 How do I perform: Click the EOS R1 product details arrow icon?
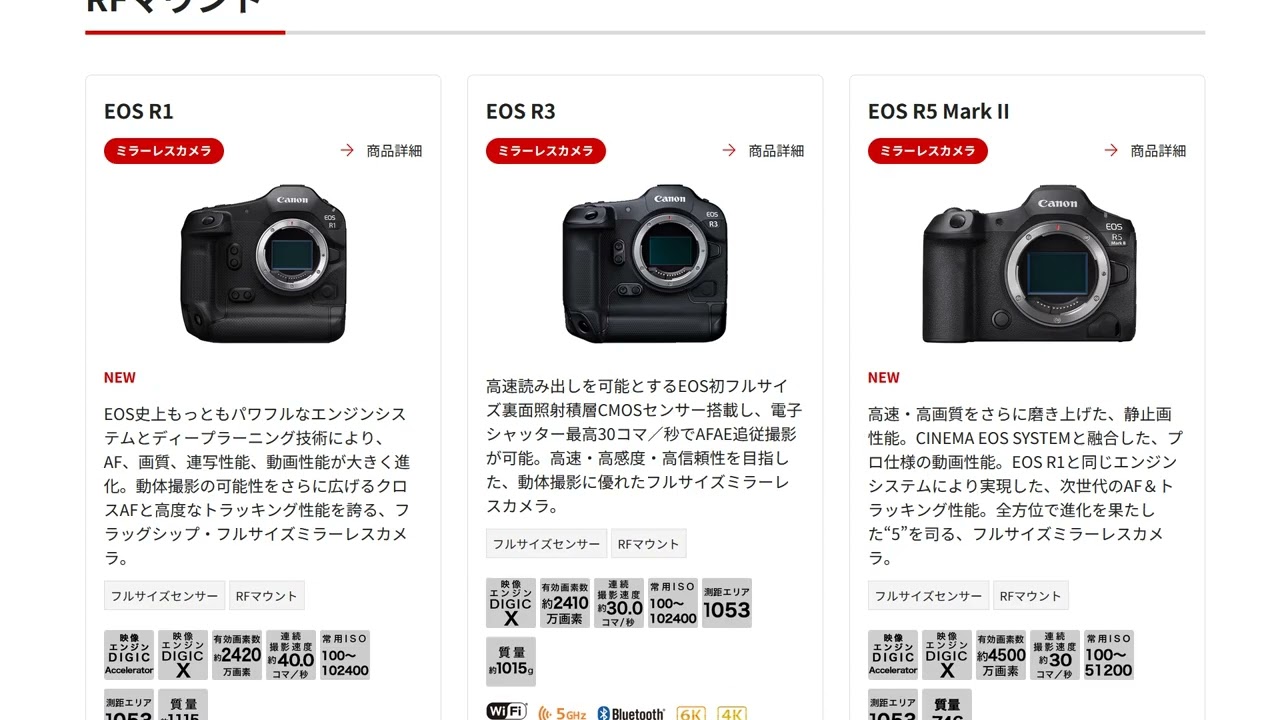[347, 150]
